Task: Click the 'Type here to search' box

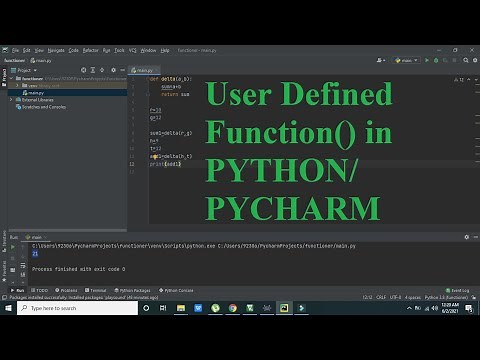Action: tap(77, 308)
